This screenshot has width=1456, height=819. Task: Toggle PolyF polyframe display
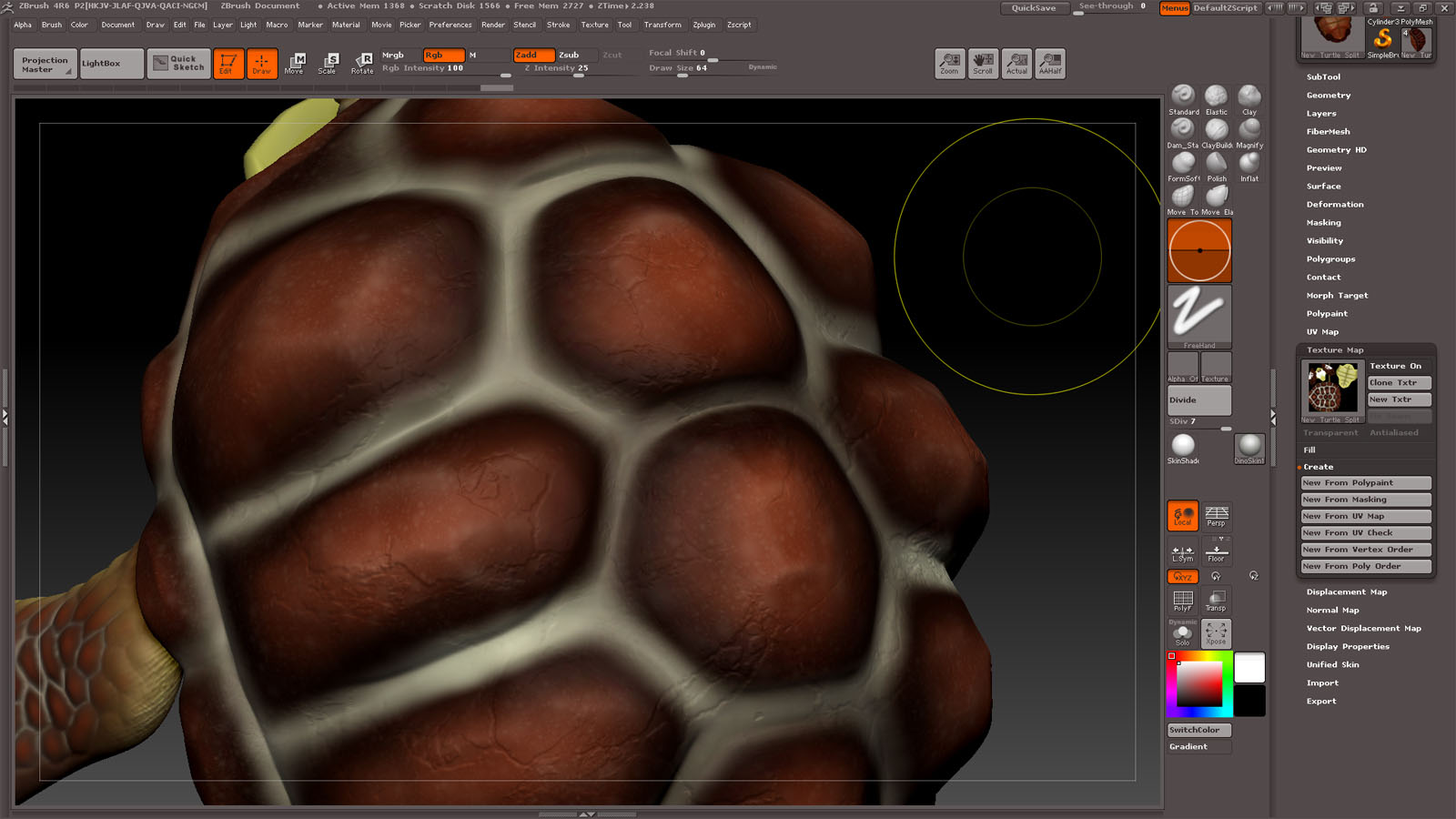[x=1183, y=601]
